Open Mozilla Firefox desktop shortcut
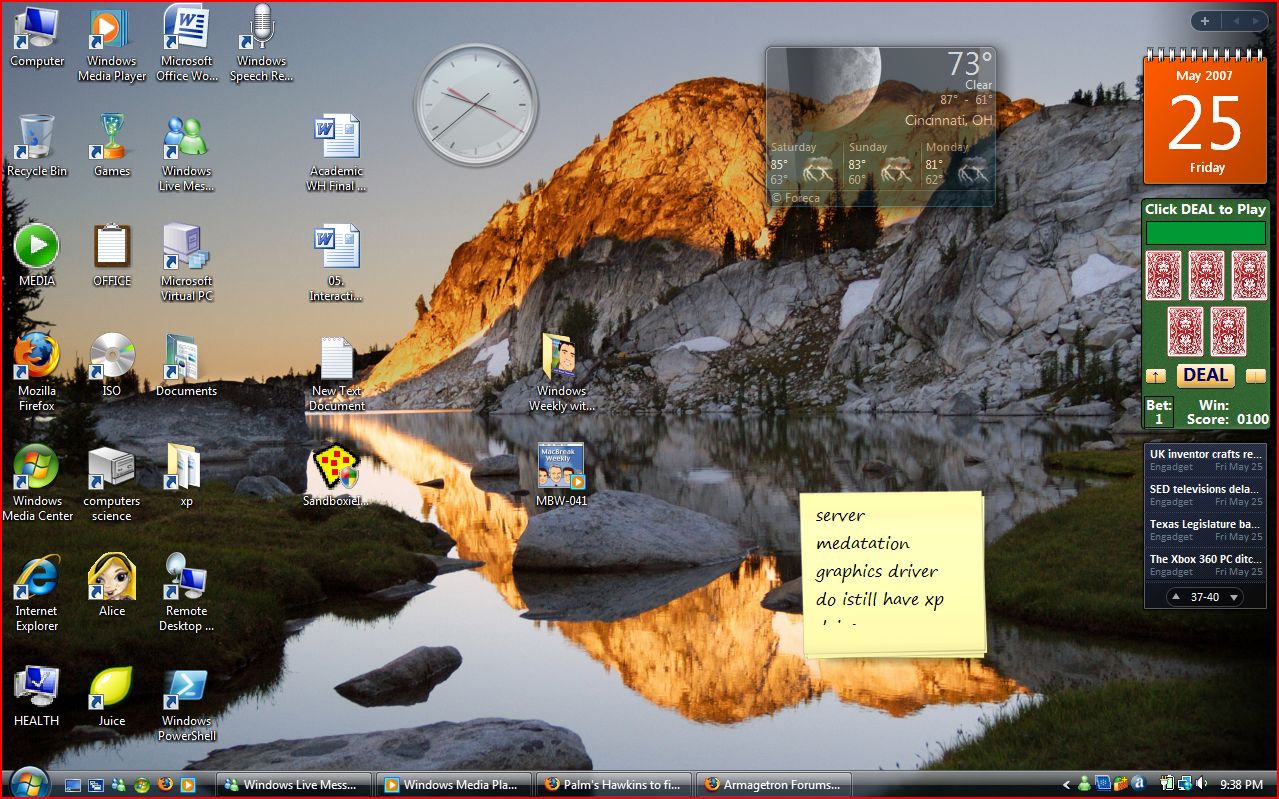 pos(36,358)
